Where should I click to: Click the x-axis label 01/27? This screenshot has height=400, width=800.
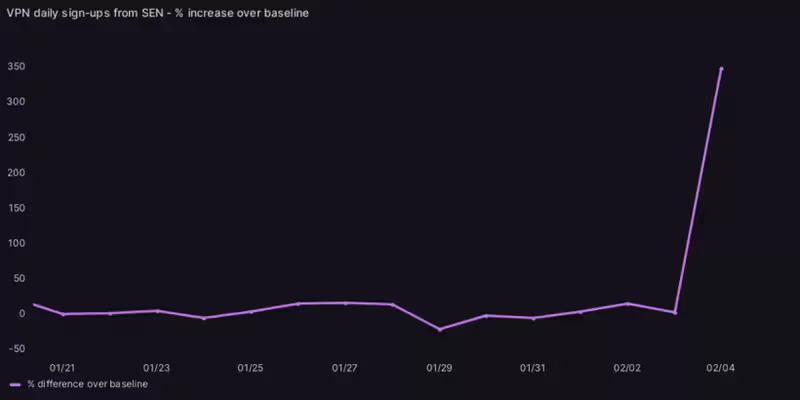tap(345, 368)
